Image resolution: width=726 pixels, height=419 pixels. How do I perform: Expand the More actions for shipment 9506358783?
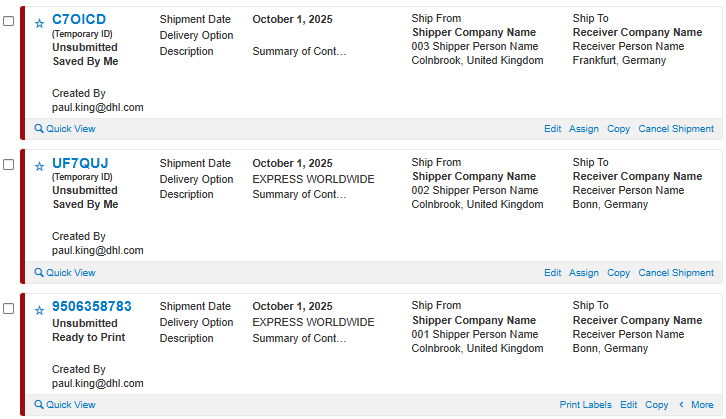point(696,405)
